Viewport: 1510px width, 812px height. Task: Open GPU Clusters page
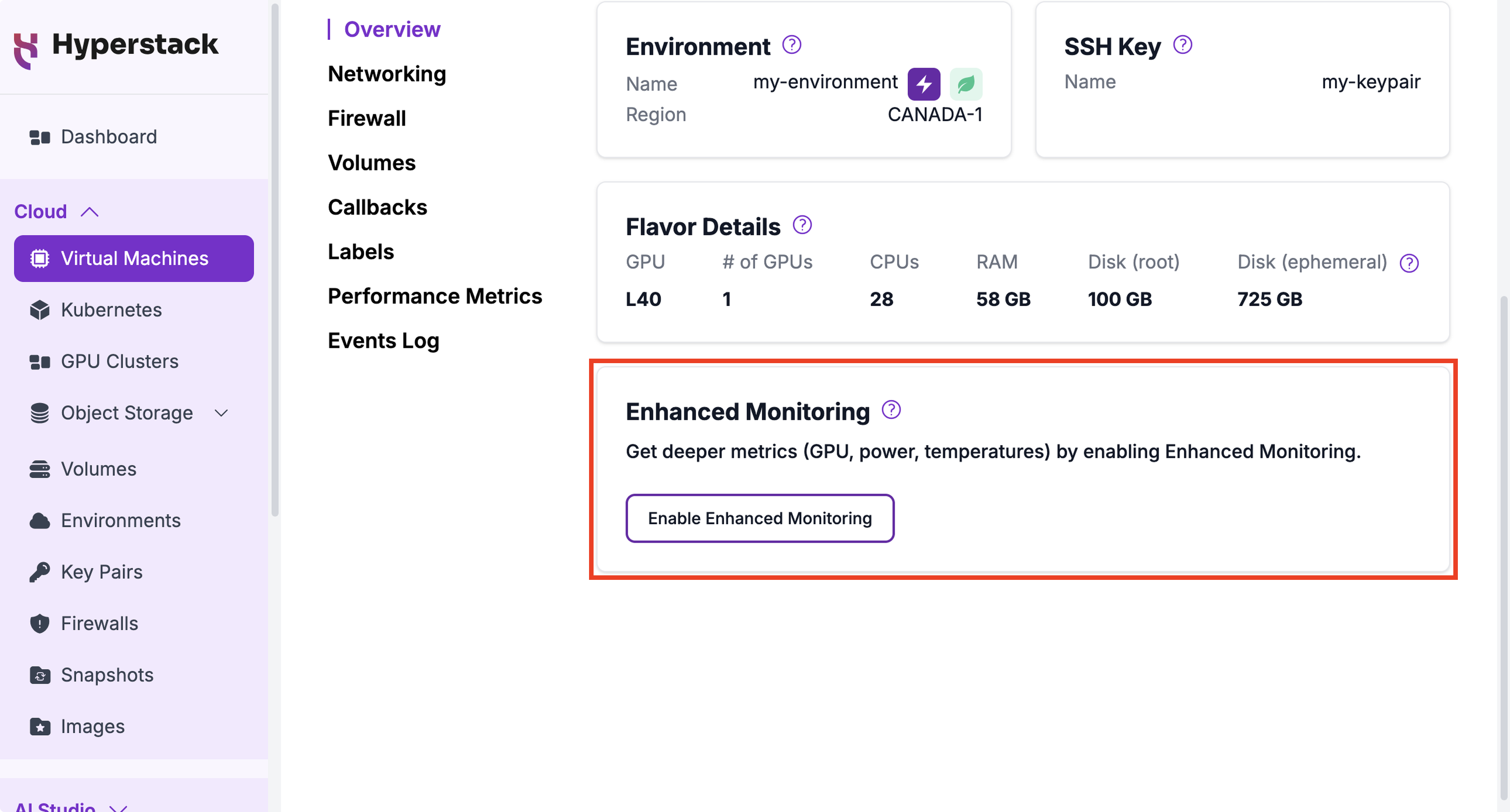(x=120, y=362)
